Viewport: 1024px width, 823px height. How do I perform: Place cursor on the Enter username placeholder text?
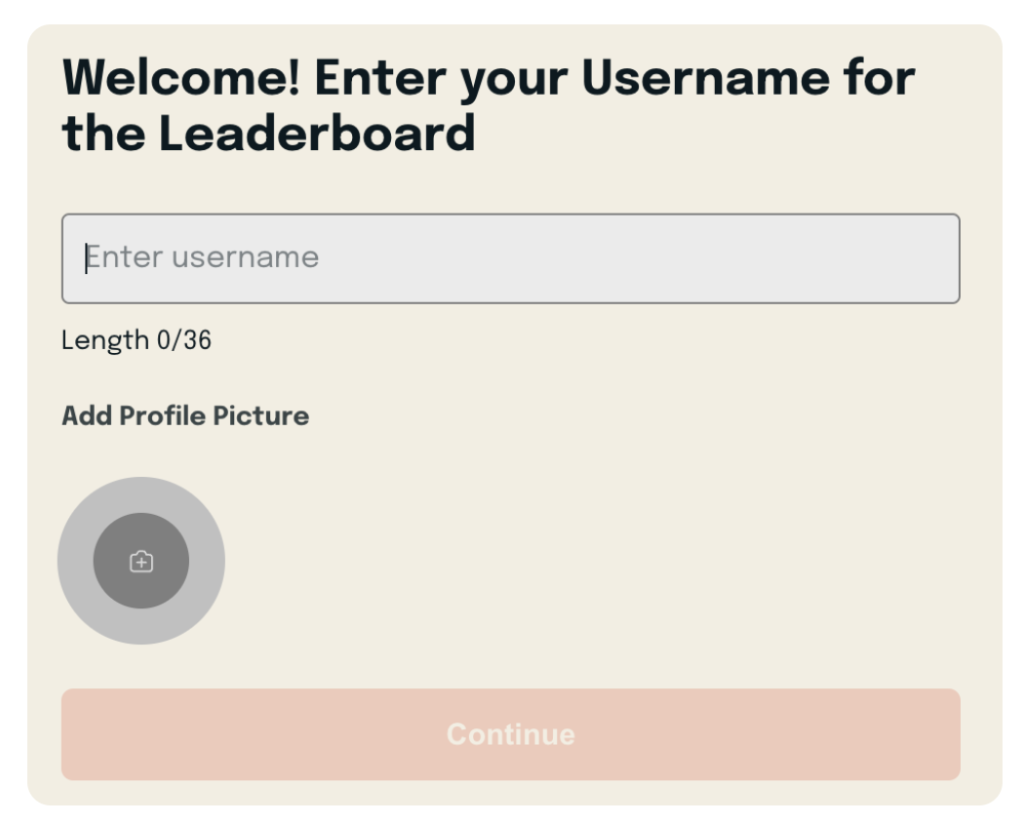pos(202,257)
